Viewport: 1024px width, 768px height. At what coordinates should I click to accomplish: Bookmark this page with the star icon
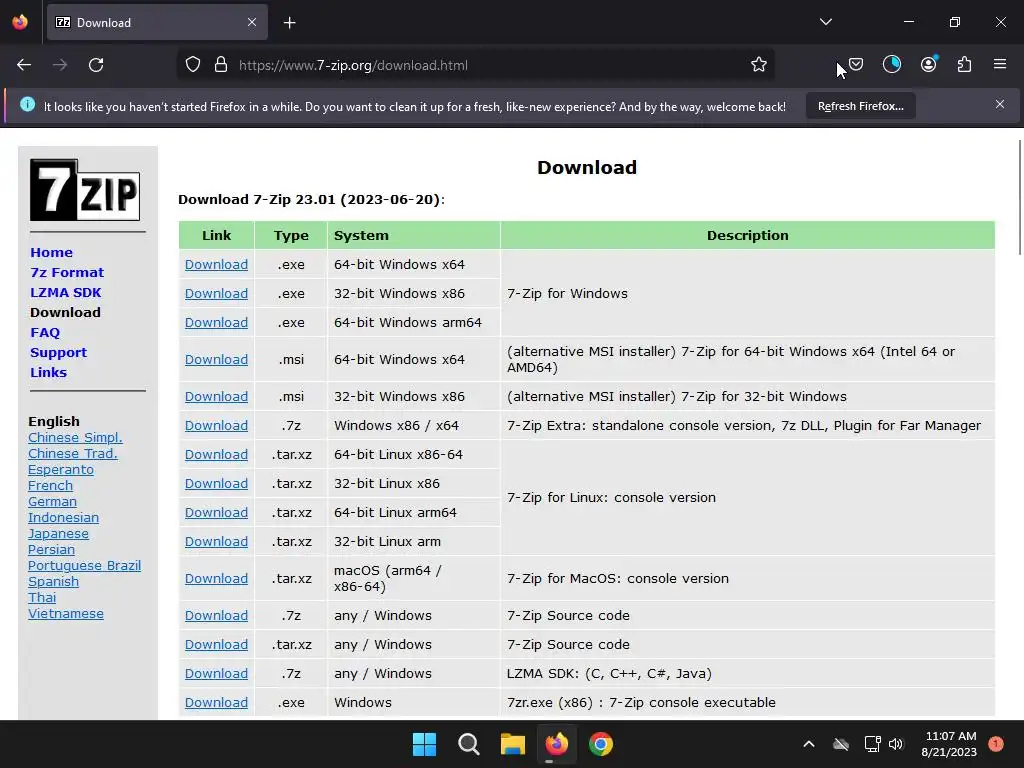coord(758,65)
